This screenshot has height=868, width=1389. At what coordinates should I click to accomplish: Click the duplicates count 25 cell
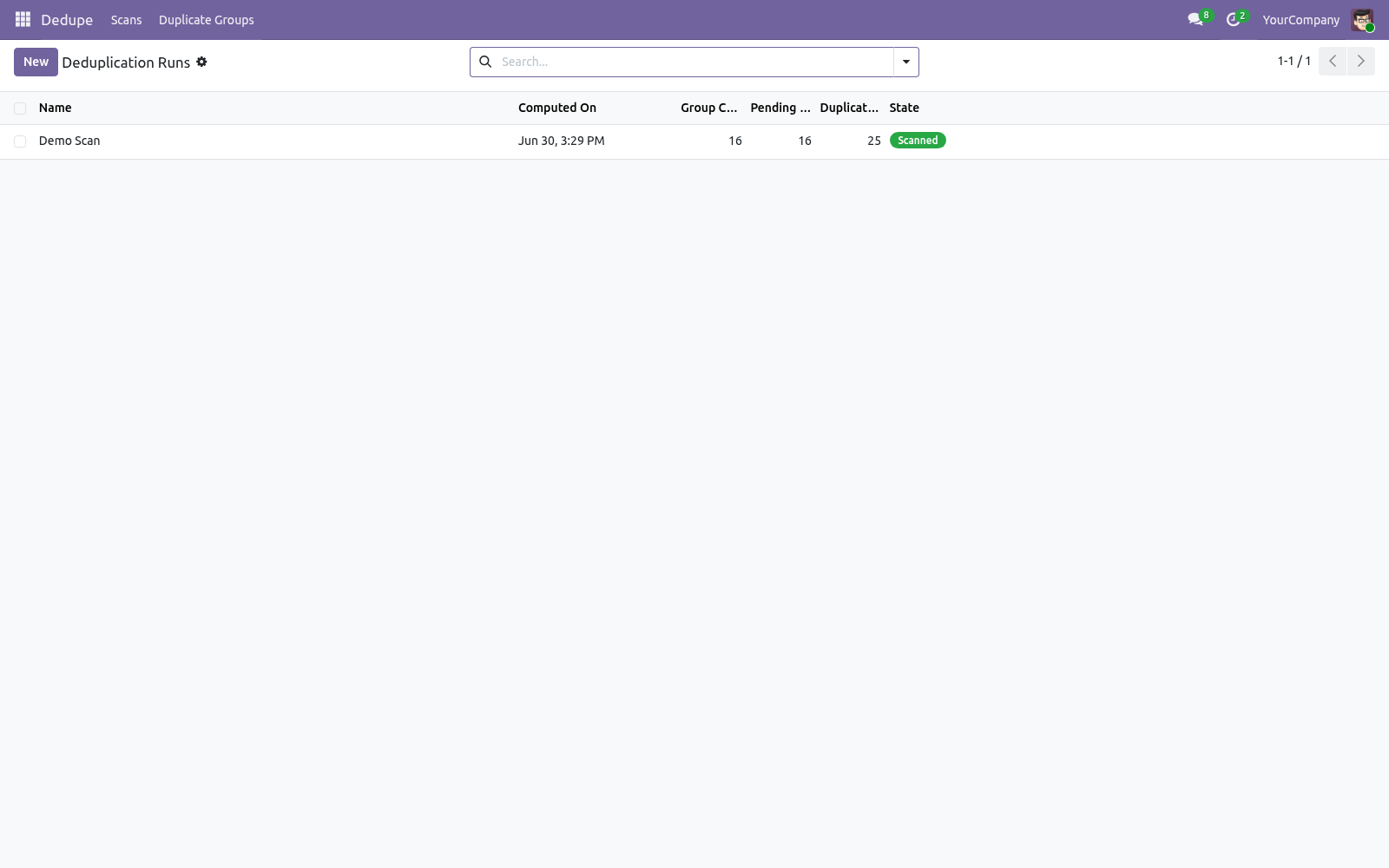[x=873, y=141]
